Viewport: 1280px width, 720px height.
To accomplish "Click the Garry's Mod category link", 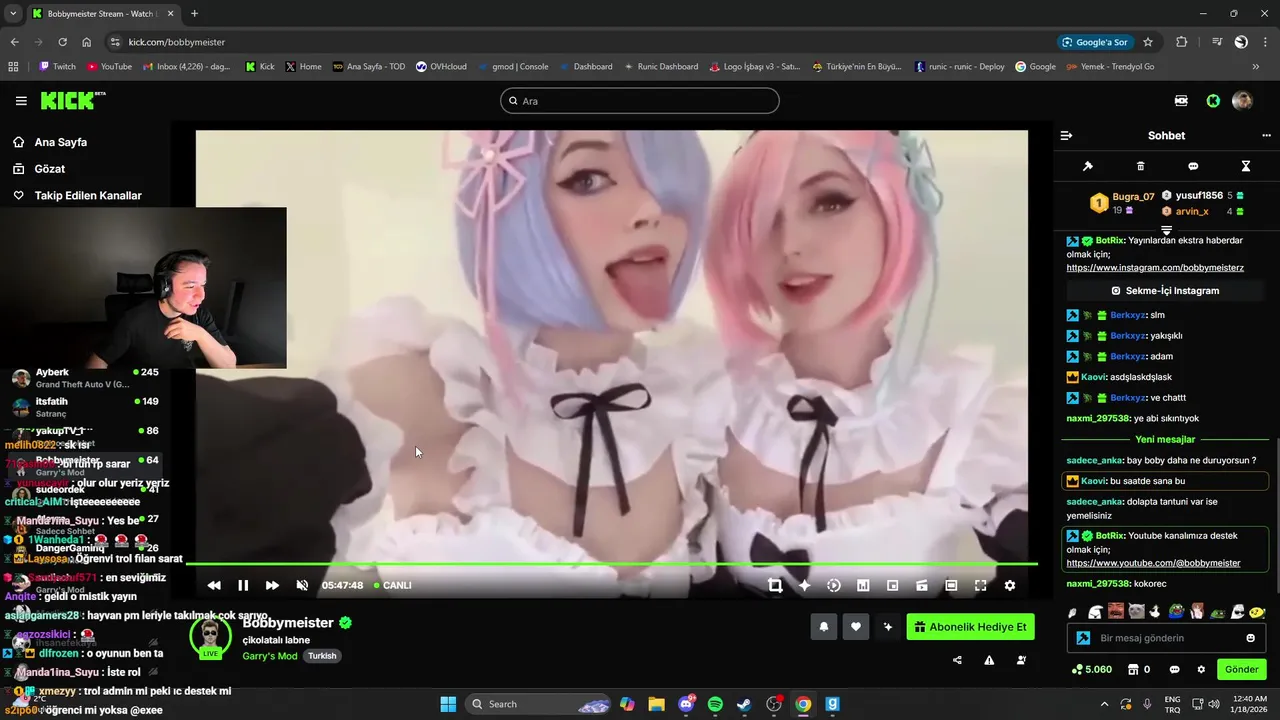I will click(x=270, y=656).
